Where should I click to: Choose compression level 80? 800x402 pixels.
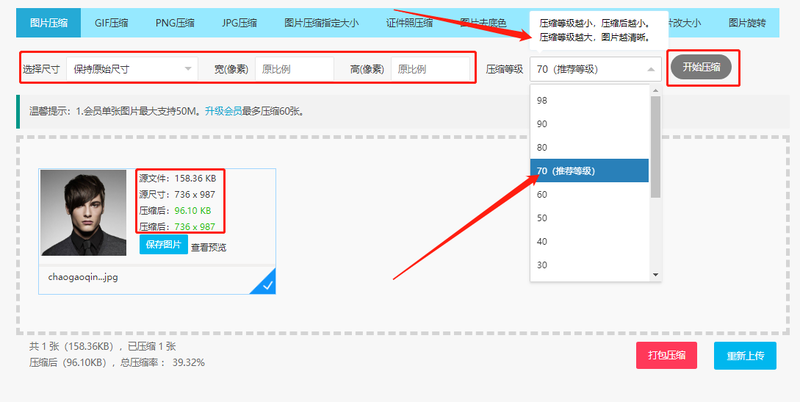[x=589, y=147]
